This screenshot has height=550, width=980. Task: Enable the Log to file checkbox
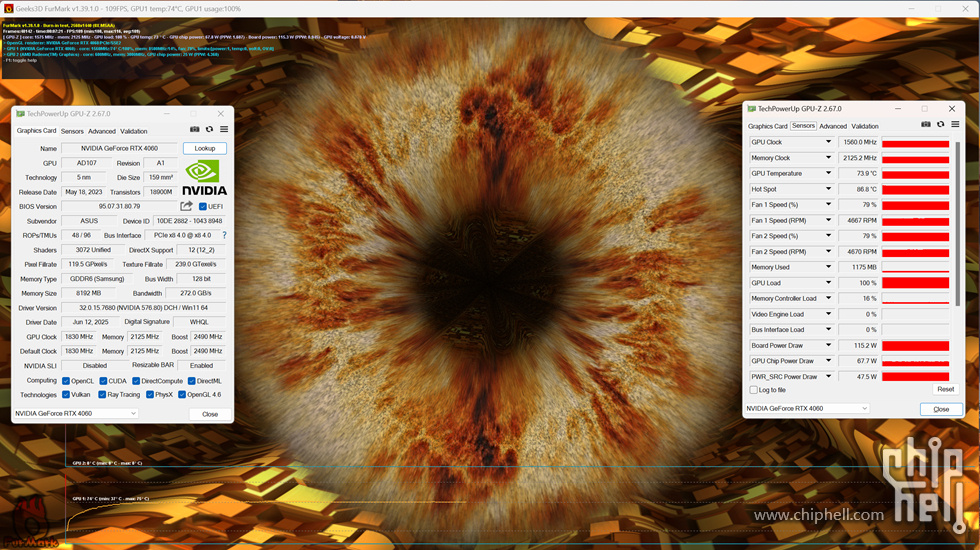[x=754, y=390]
